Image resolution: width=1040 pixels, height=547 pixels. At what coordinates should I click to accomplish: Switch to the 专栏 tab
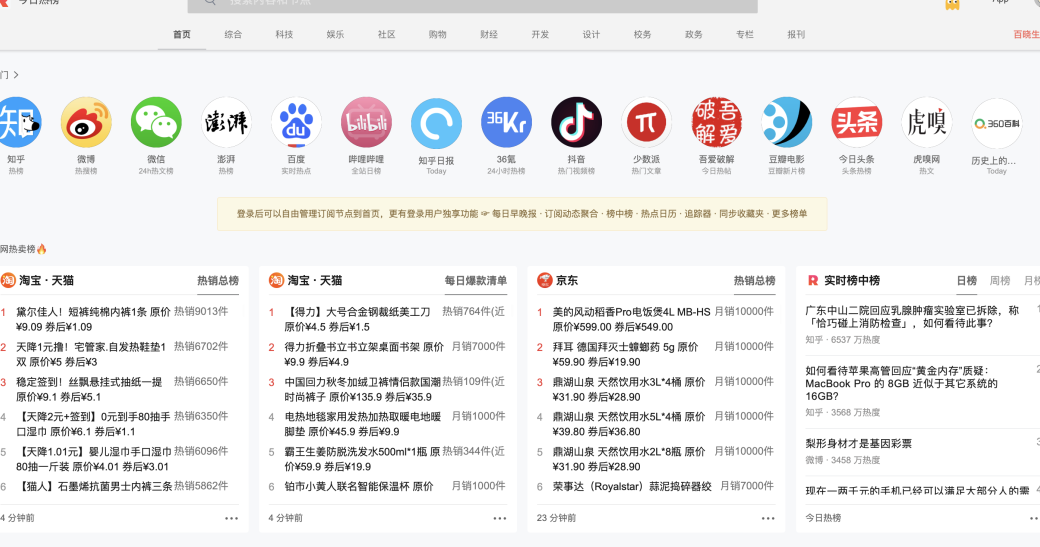point(744,34)
